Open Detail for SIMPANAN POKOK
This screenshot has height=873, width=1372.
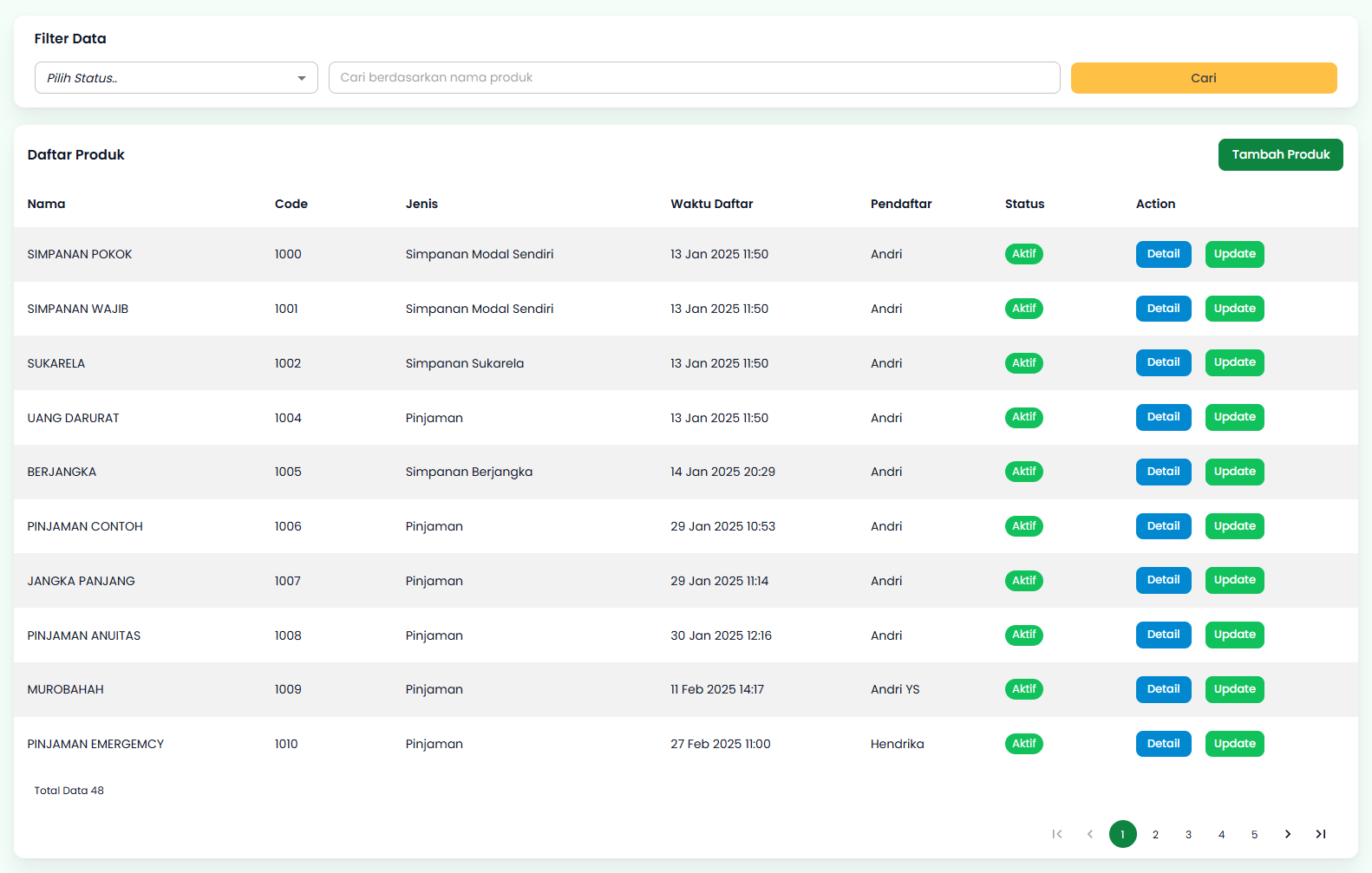point(1163,254)
